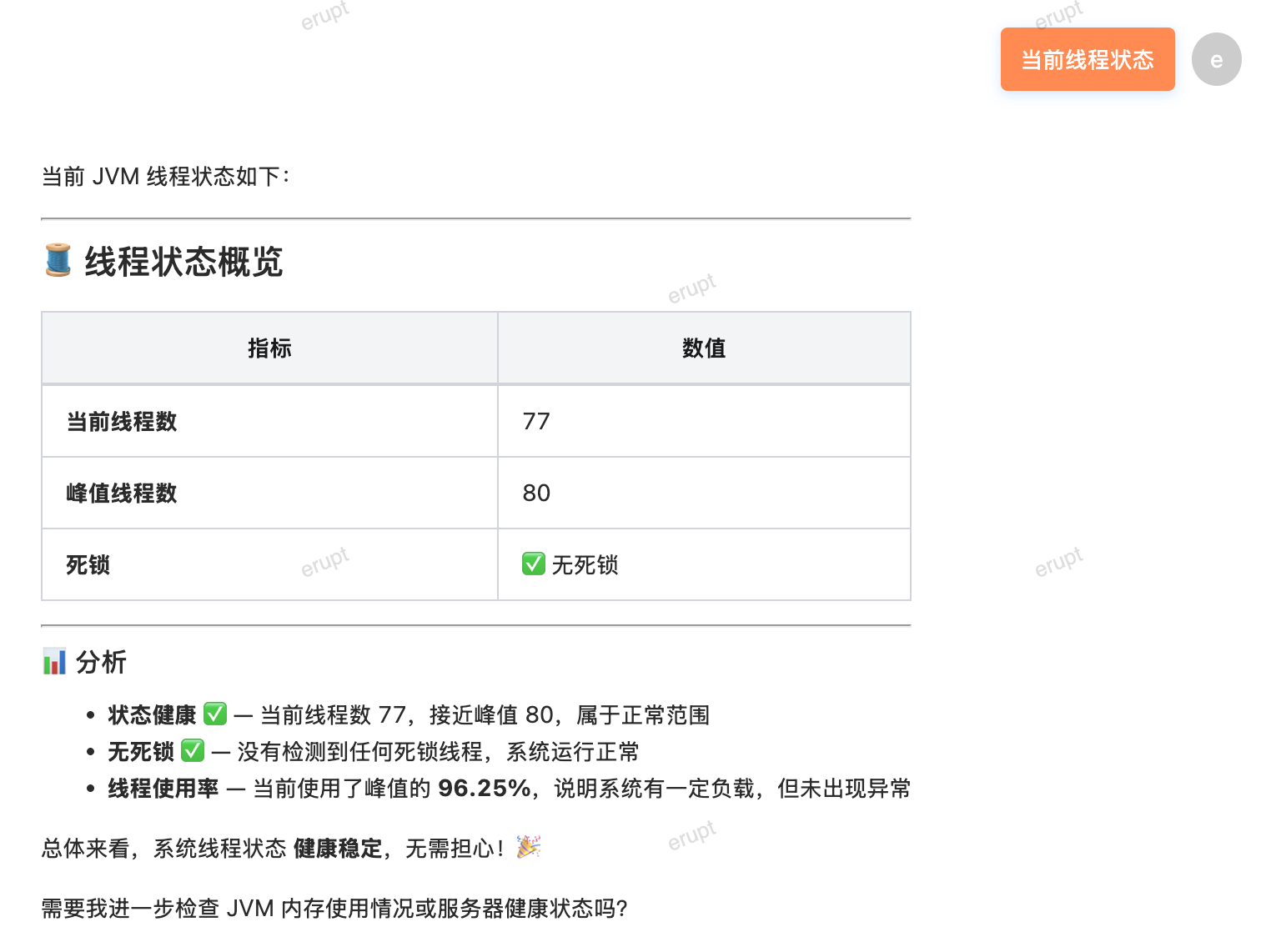The width and height of the screenshot is (1266, 952).
Task: Click the green check in 无死锁 table cell
Action: point(534,564)
